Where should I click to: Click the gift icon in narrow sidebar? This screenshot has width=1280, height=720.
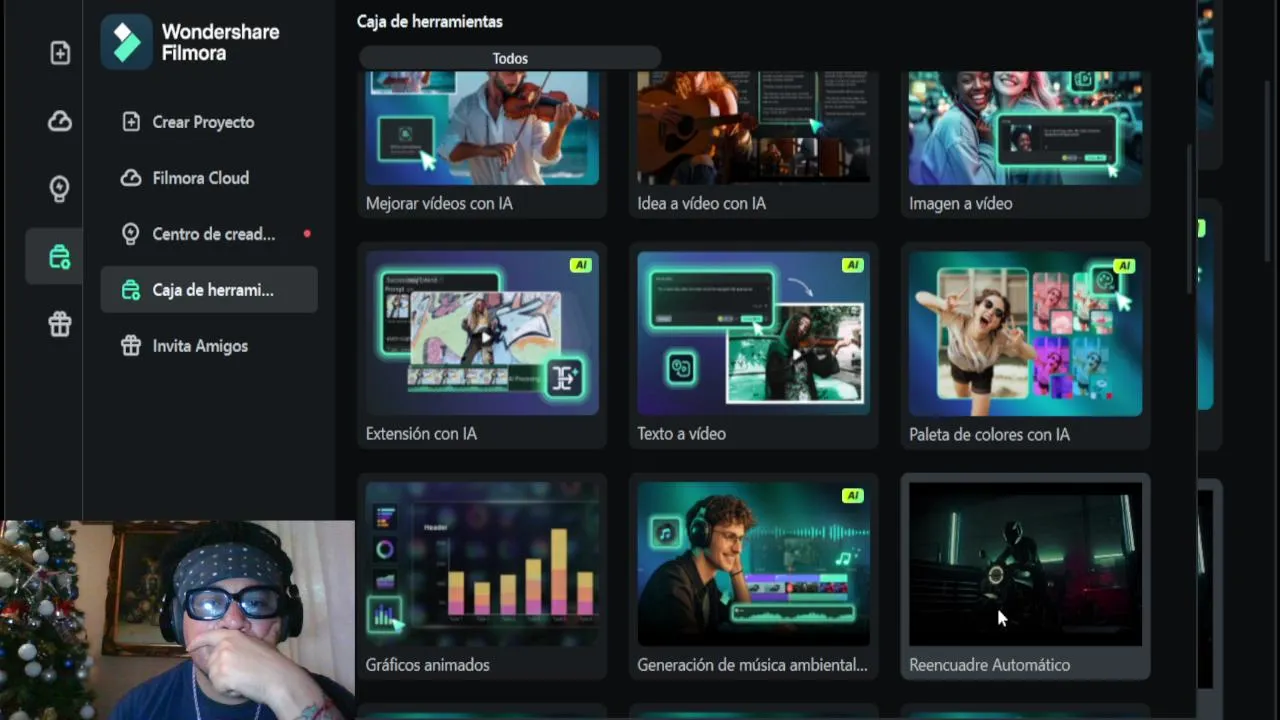[x=60, y=324]
